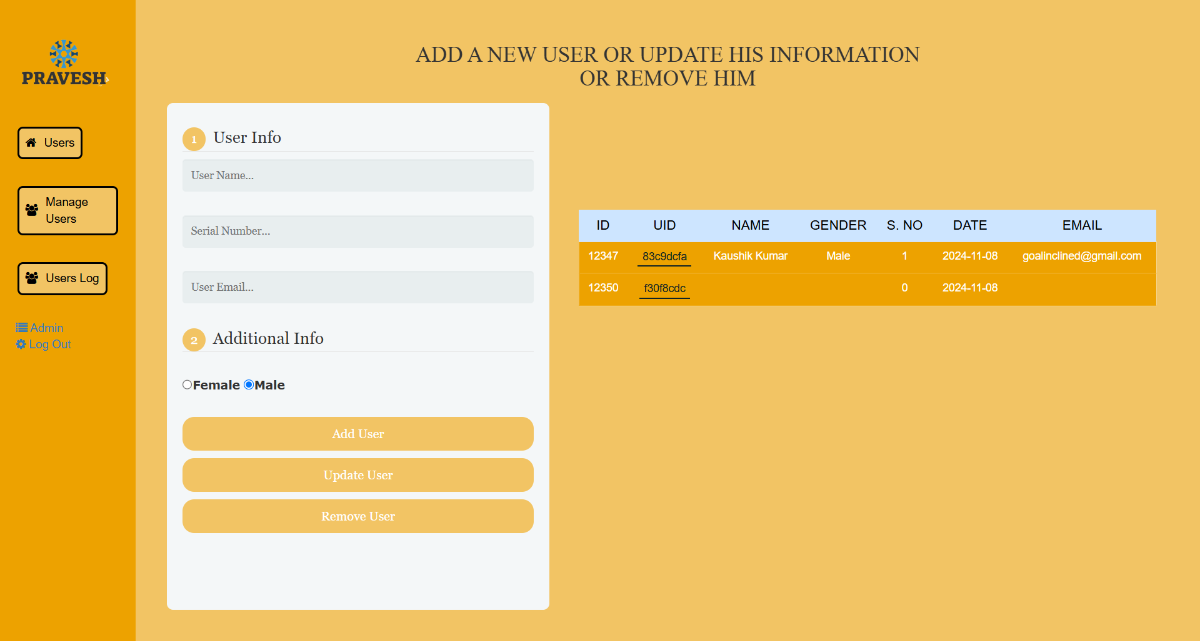Click the Log Out link

pyautogui.click(x=50, y=345)
